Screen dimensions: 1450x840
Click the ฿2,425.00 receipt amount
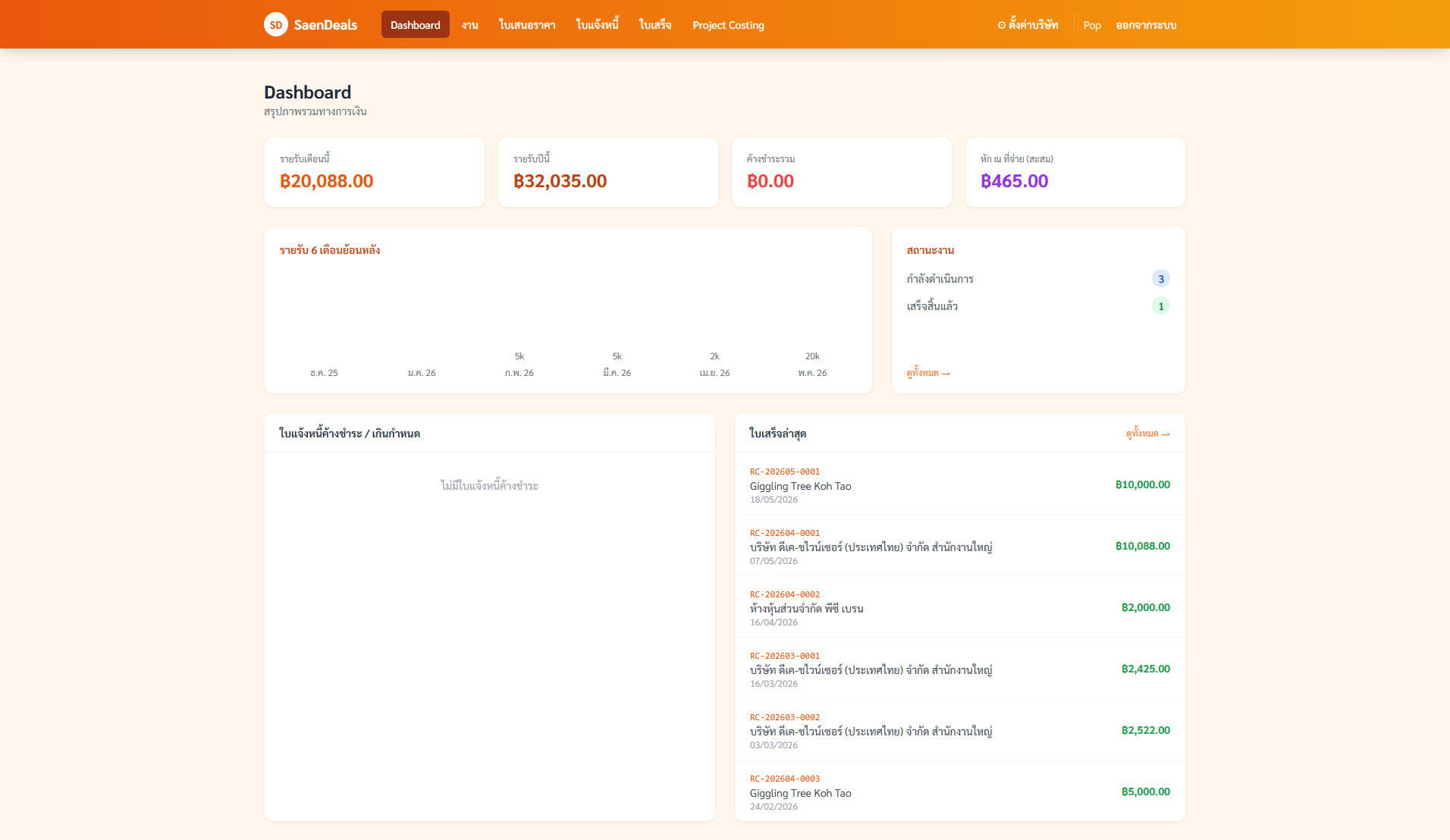tap(1146, 669)
